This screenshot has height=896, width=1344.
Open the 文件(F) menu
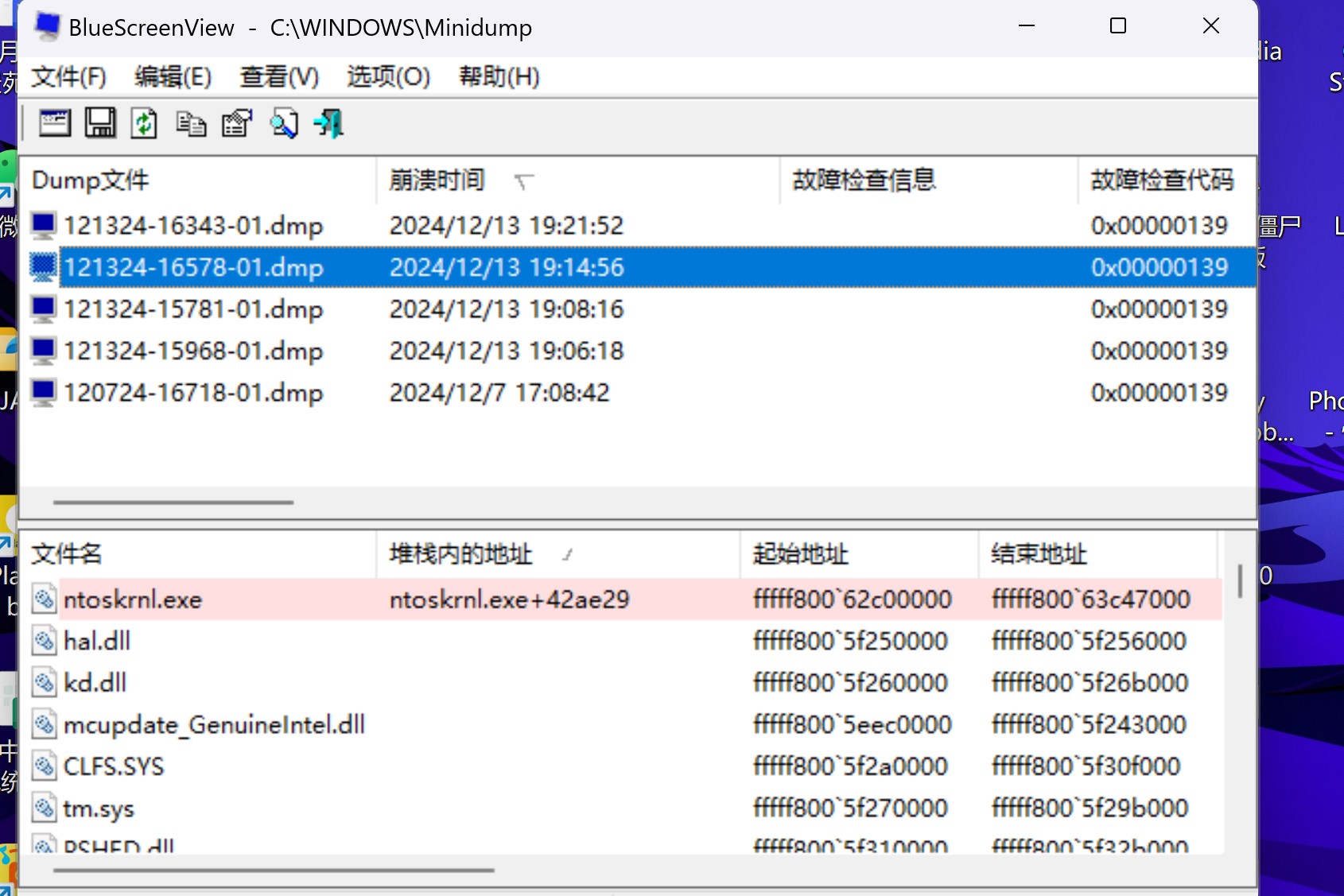pos(68,77)
